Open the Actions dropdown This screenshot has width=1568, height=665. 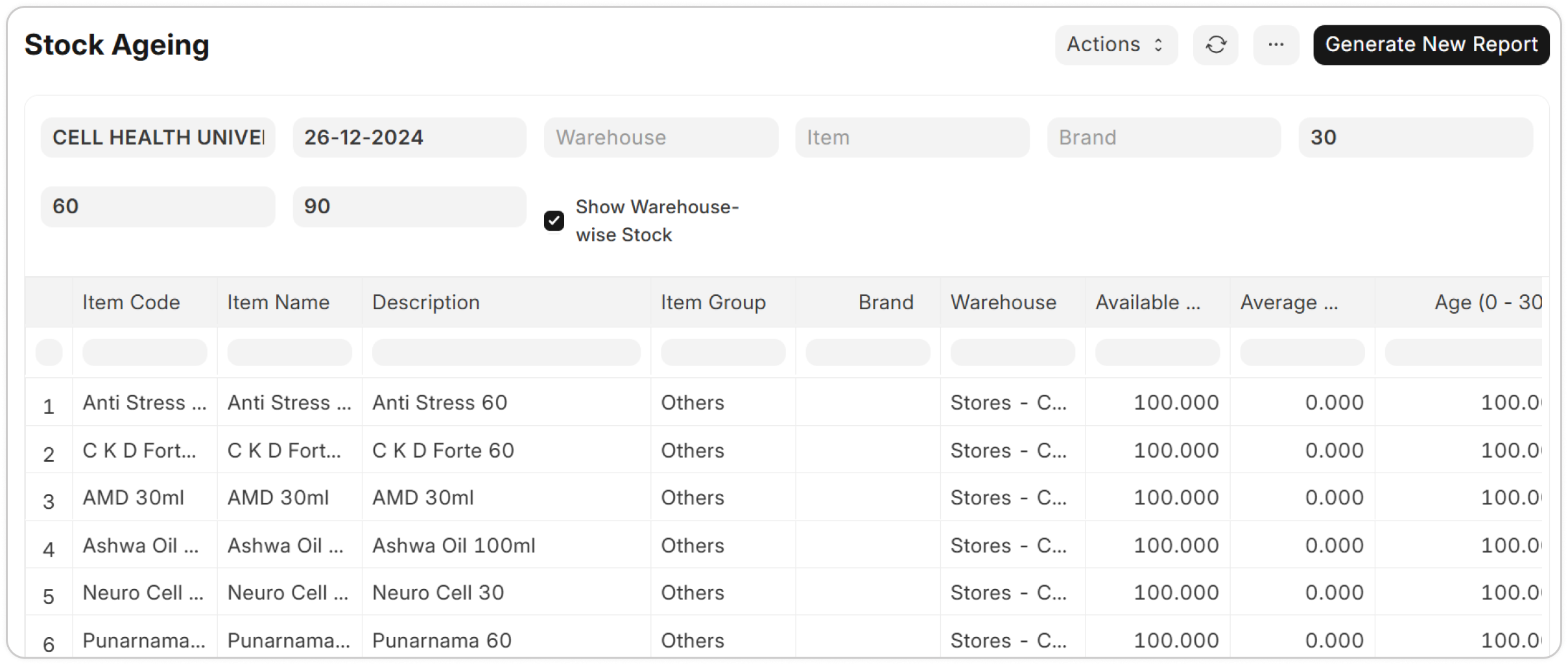pos(1115,45)
